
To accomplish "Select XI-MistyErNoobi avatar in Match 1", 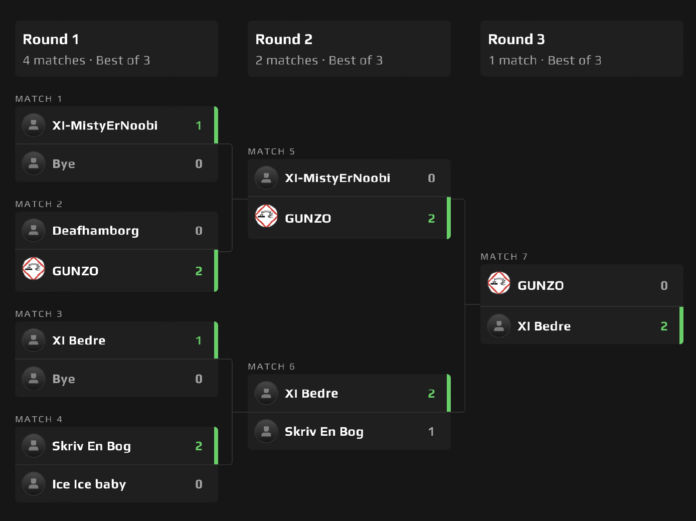I will [34, 125].
